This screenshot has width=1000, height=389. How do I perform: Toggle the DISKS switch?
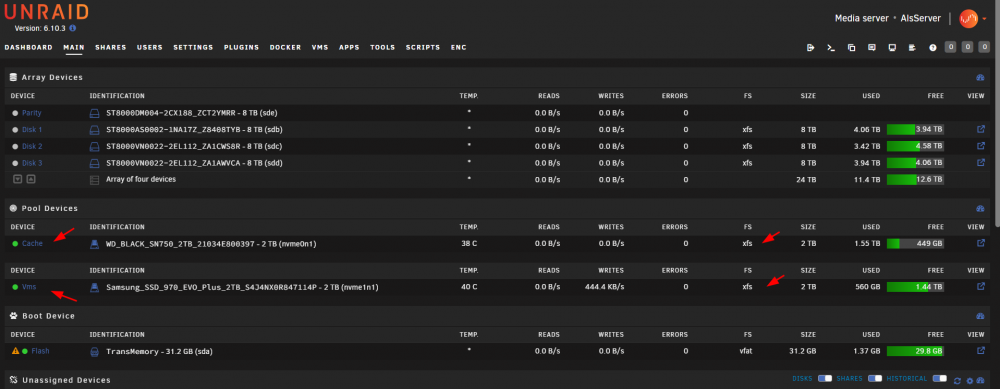pyautogui.click(x=825, y=378)
